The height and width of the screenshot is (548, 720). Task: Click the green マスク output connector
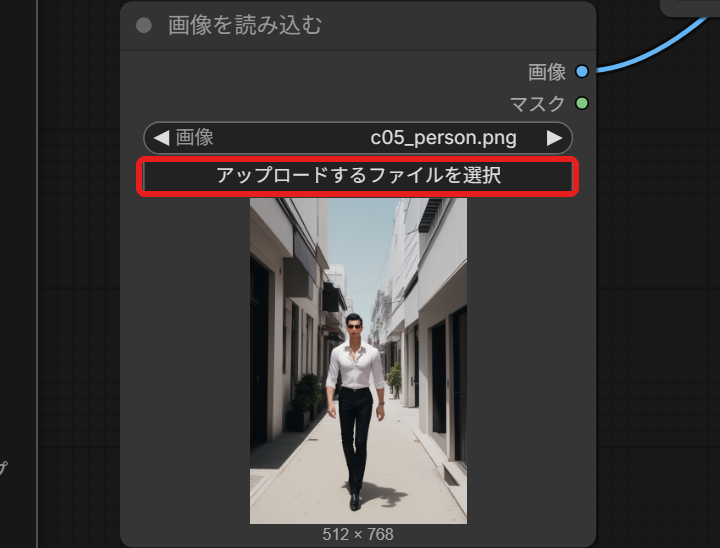(582, 103)
